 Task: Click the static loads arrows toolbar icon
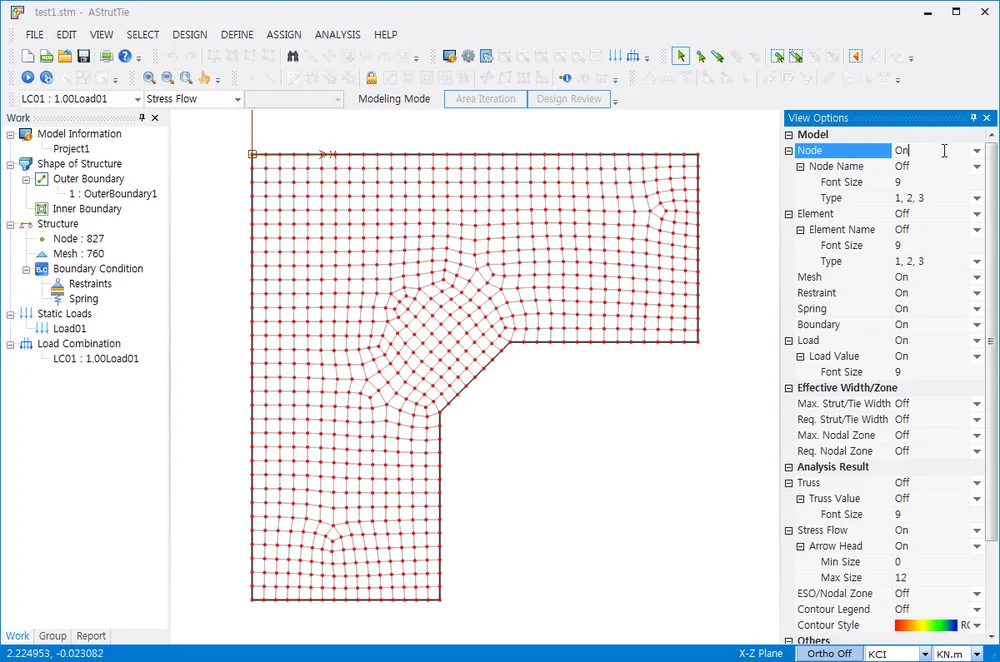pos(615,57)
